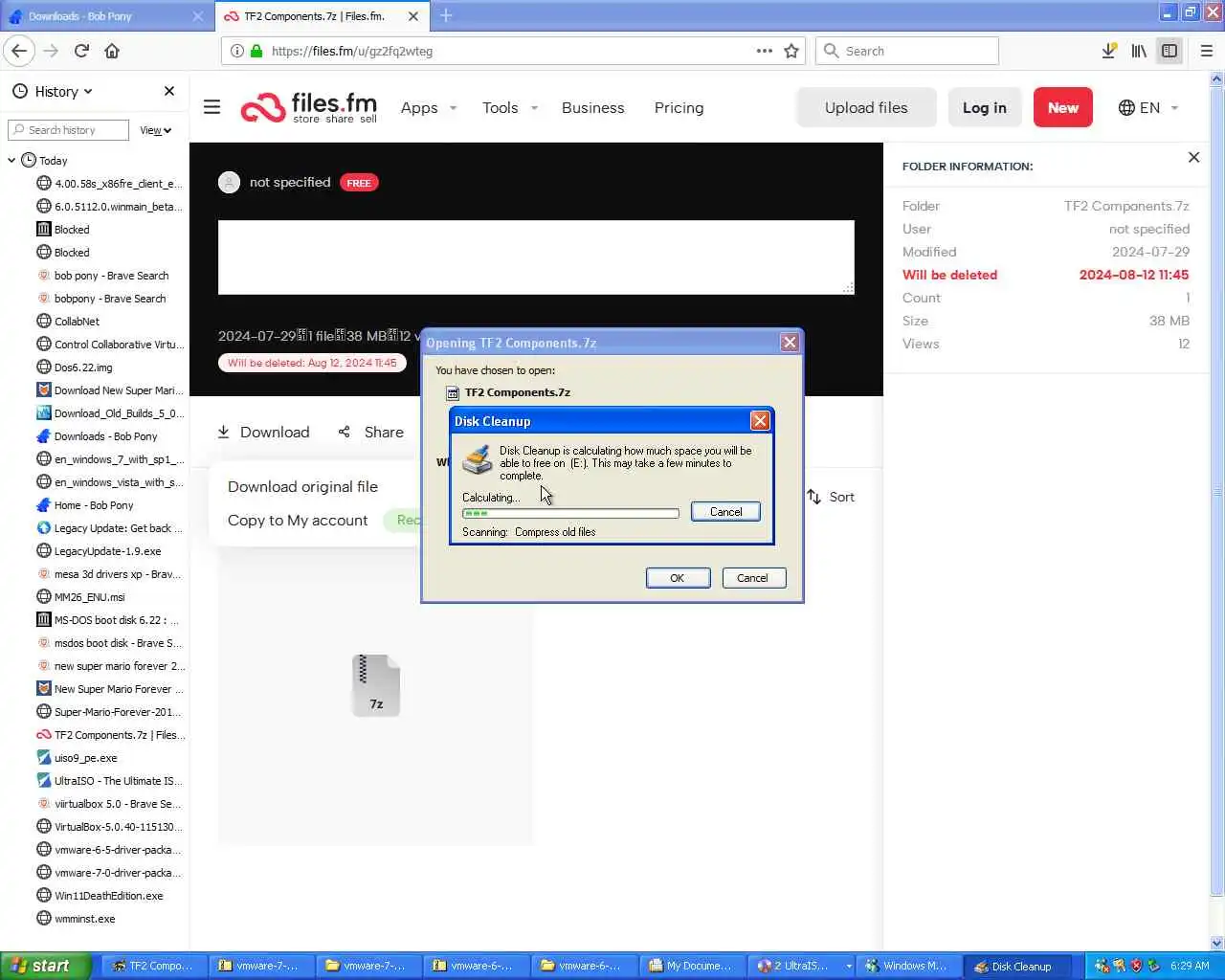Open My Documents taskbar item
This screenshot has height=980, width=1225.
(693, 966)
